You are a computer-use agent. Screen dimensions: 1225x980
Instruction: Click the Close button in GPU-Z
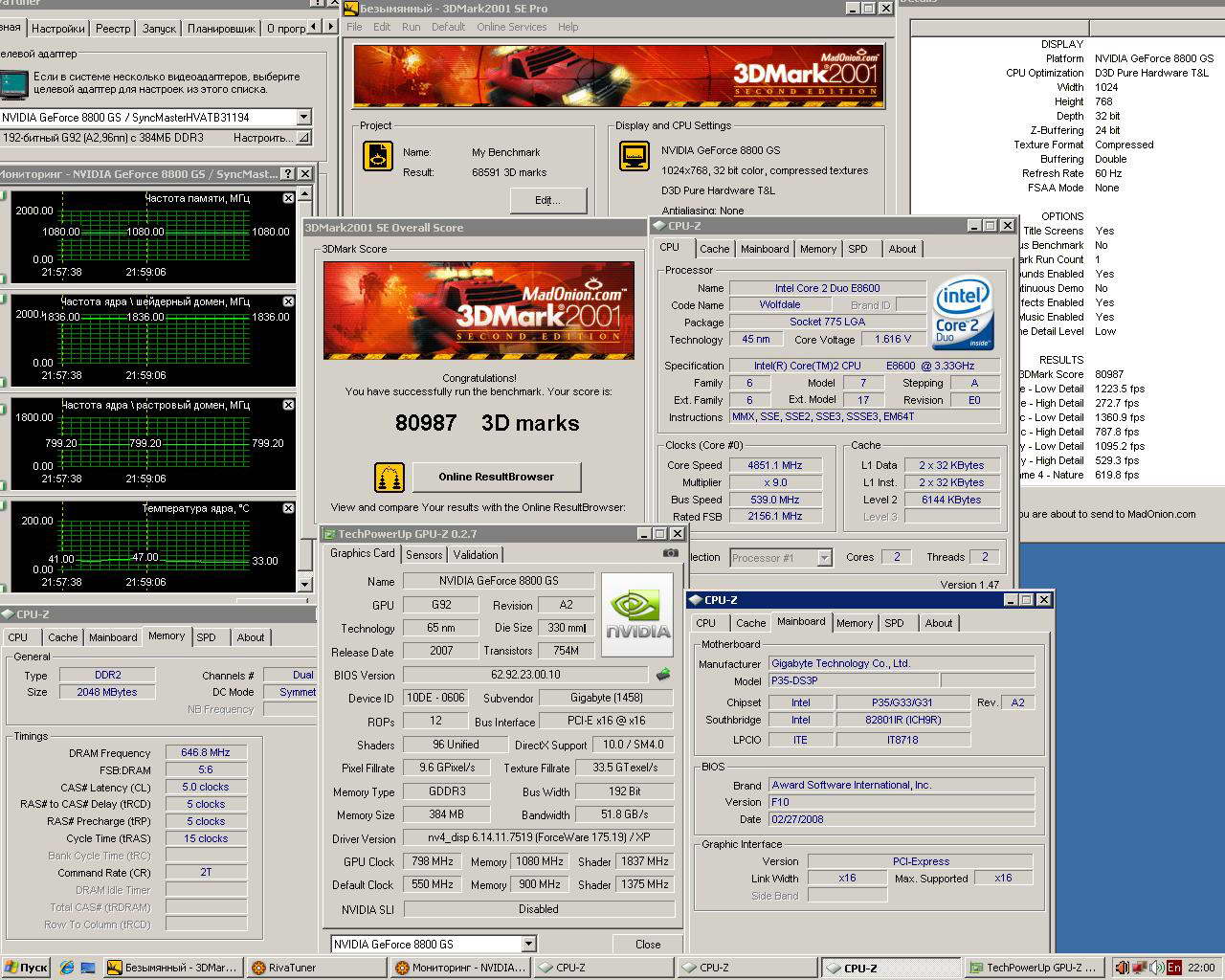[x=648, y=944]
